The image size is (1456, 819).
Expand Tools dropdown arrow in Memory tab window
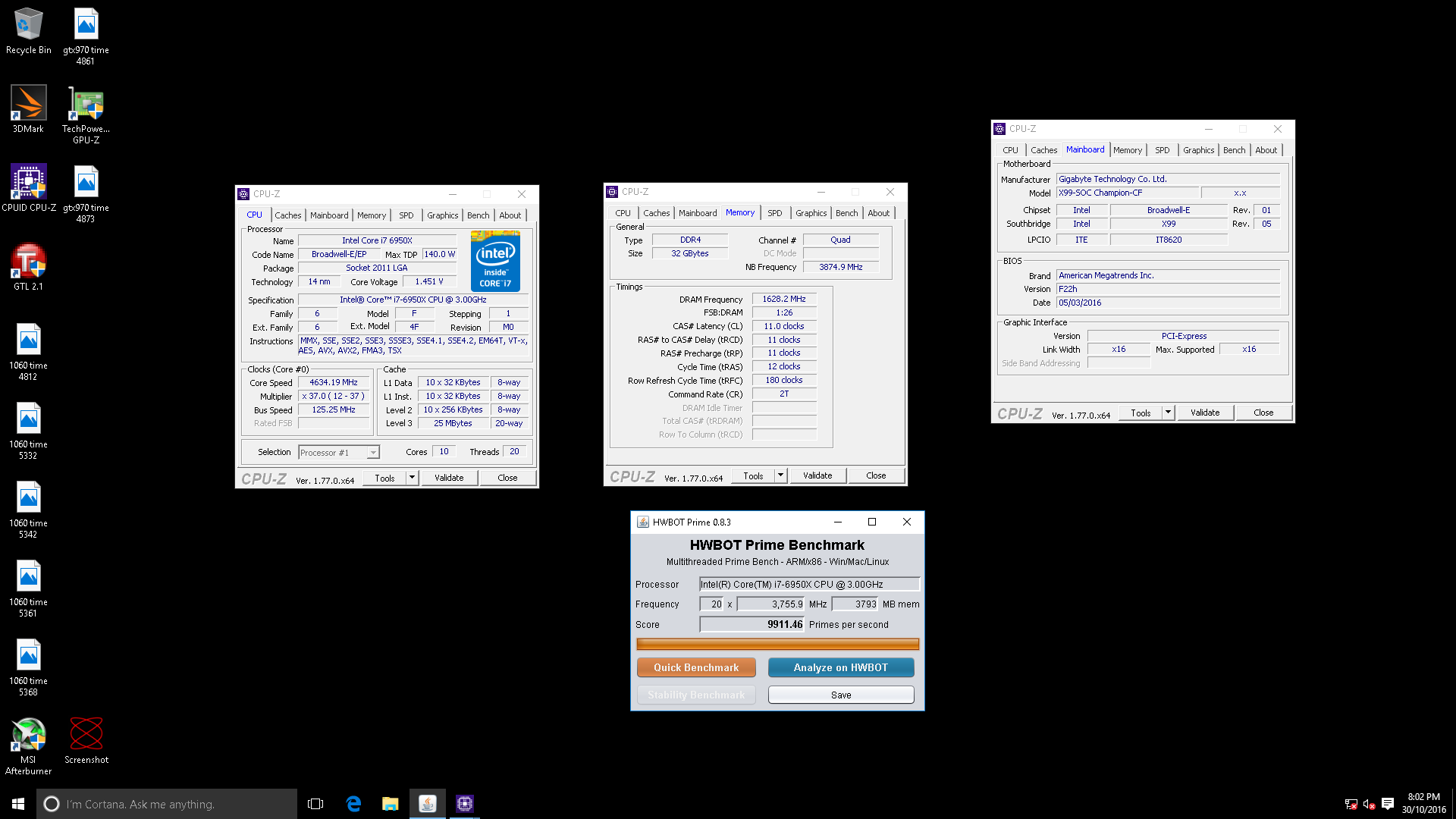[780, 475]
